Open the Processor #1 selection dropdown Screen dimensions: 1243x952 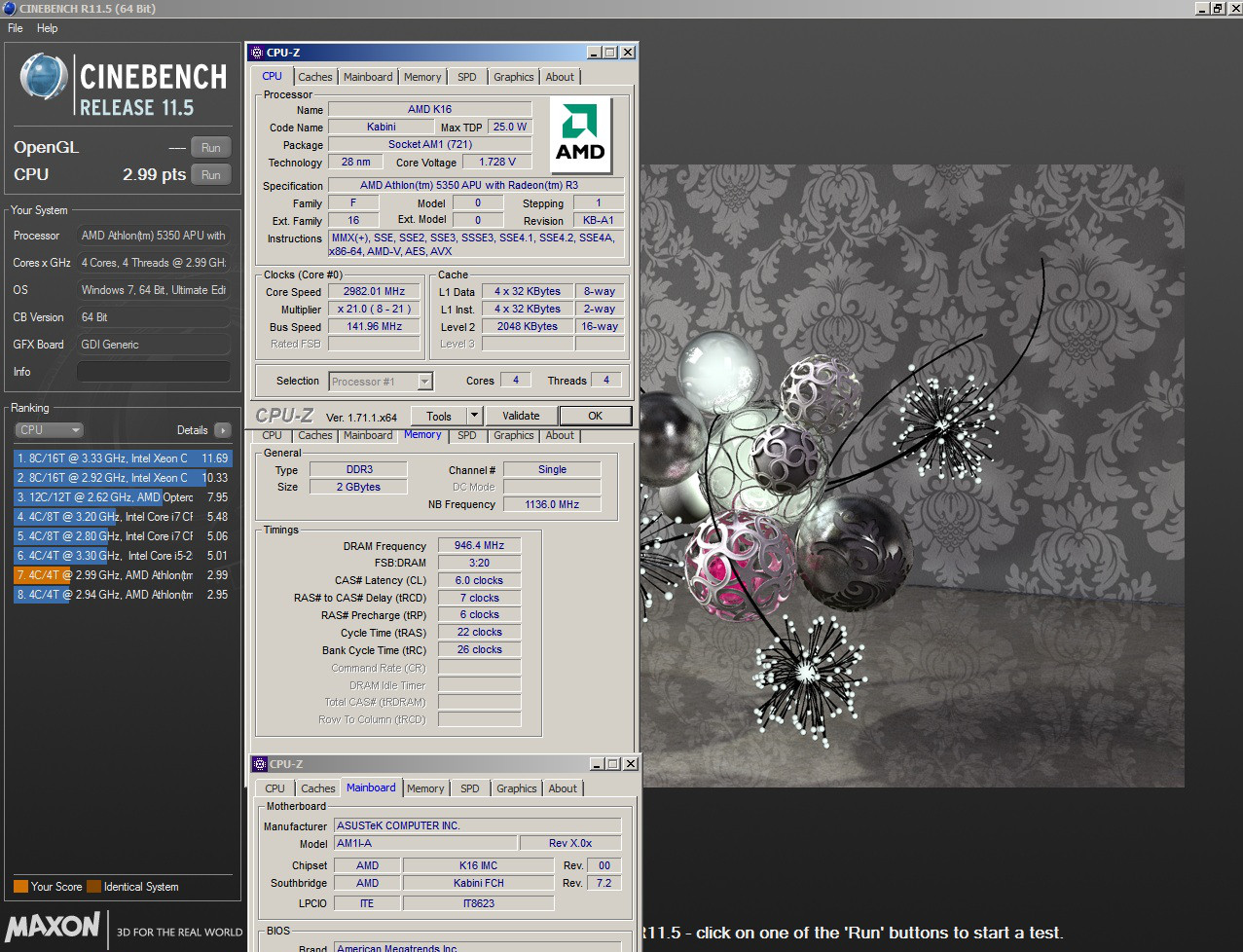pyautogui.click(x=381, y=382)
